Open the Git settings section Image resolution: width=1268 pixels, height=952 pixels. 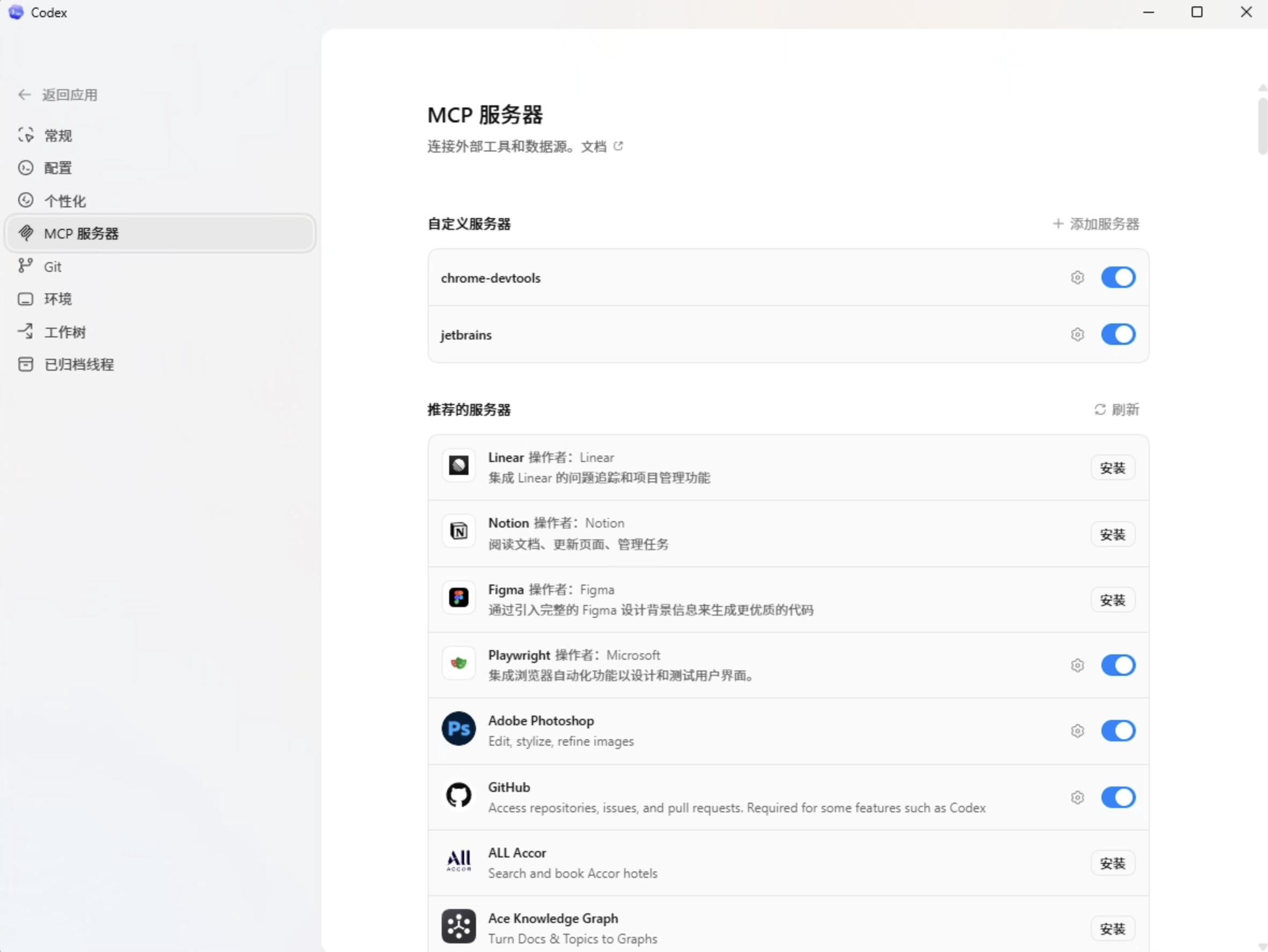coord(53,266)
